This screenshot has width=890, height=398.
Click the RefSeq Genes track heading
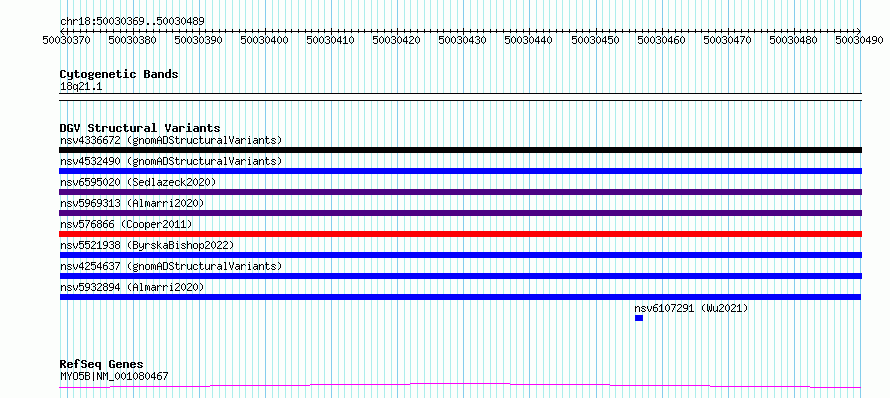[102, 364]
